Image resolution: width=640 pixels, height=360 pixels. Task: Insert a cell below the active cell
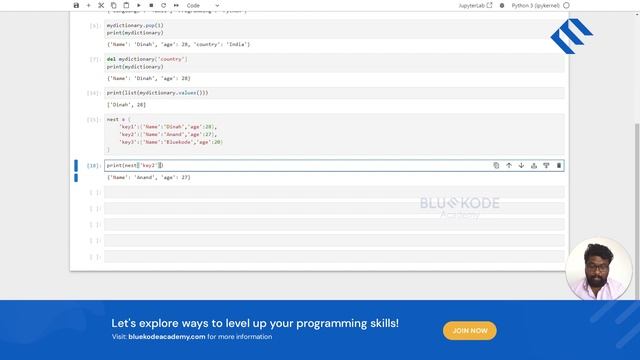click(546, 165)
